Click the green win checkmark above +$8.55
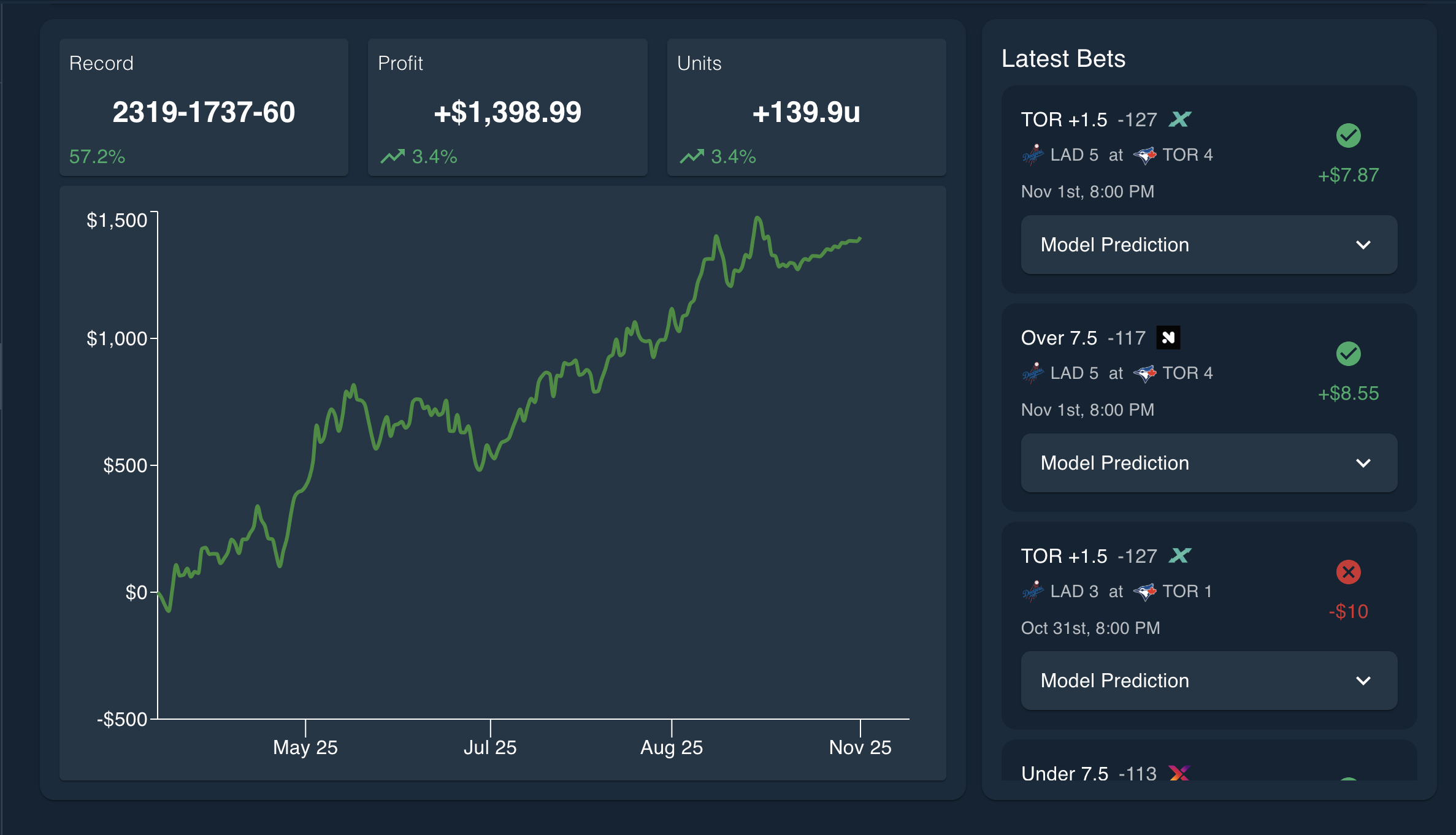 (1348, 354)
